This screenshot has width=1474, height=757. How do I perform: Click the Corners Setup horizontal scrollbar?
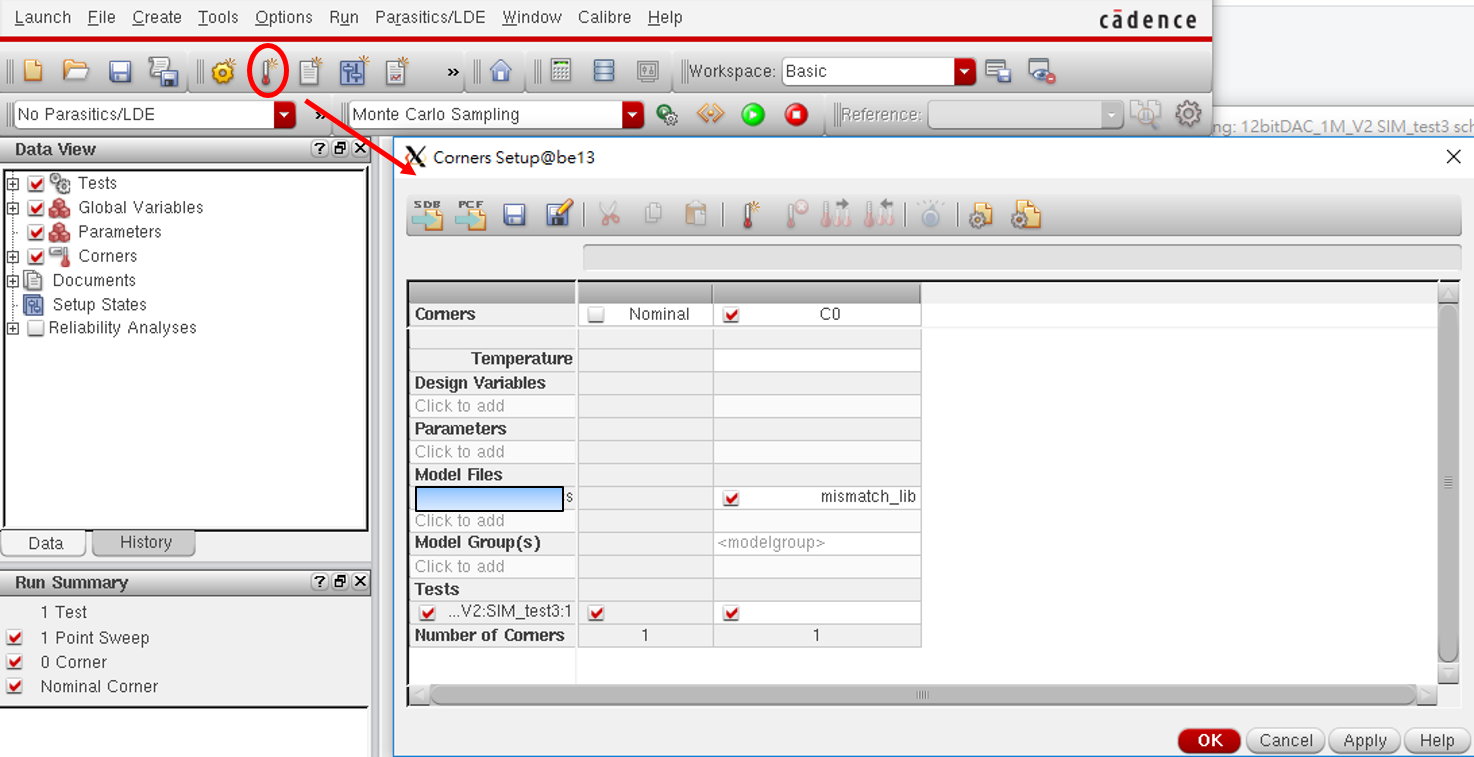[922, 695]
